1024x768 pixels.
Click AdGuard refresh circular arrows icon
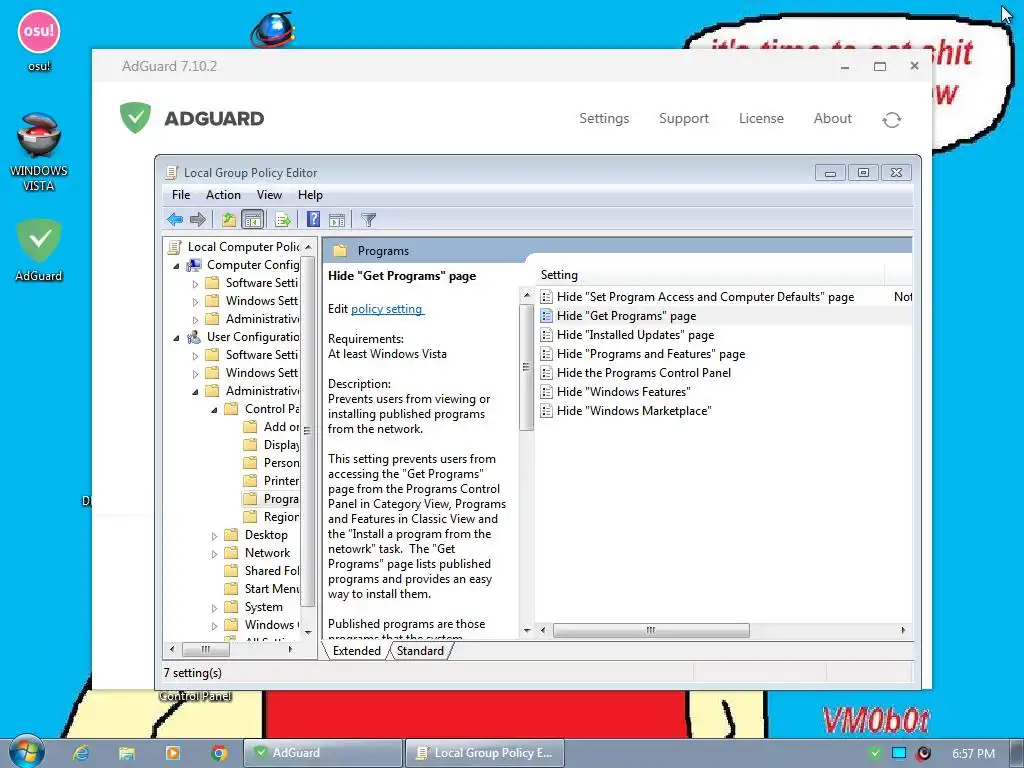(891, 120)
